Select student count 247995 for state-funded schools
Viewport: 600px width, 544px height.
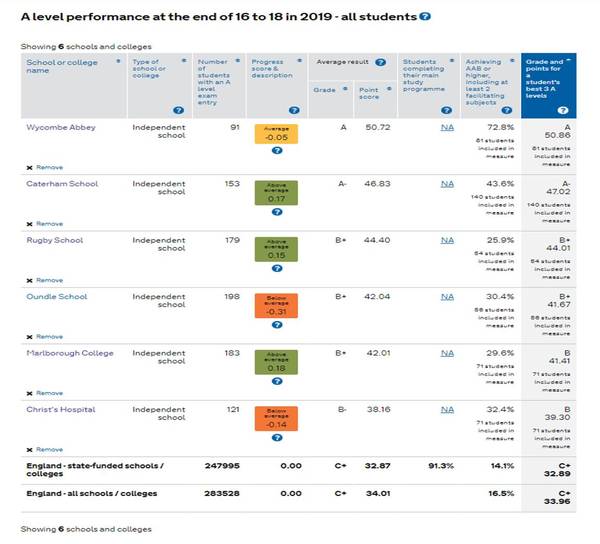point(222,466)
